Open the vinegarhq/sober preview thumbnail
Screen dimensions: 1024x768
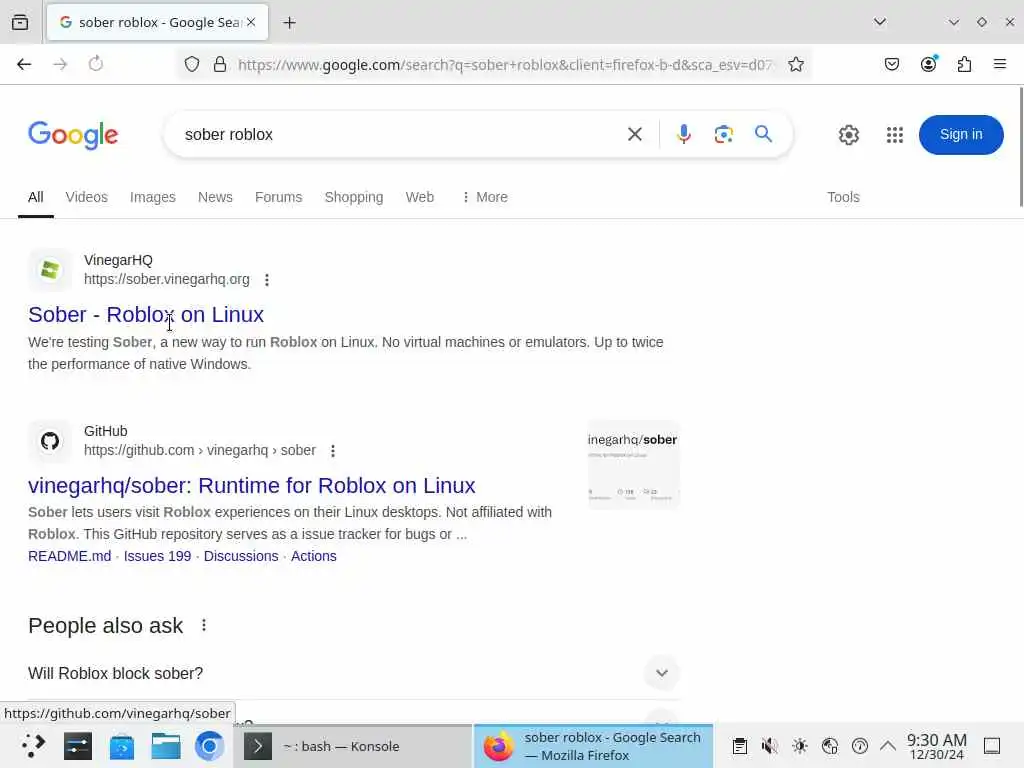[x=633, y=465]
